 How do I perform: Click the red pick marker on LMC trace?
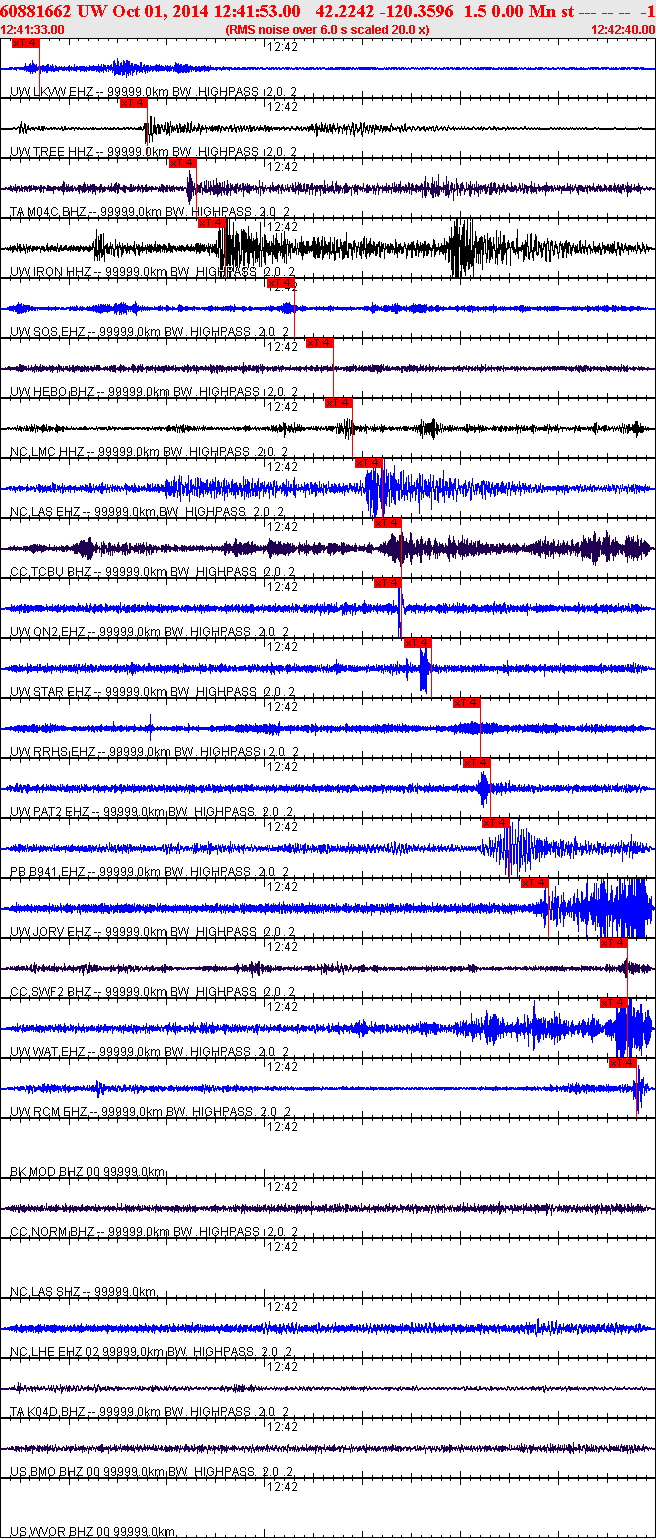pos(339,403)
